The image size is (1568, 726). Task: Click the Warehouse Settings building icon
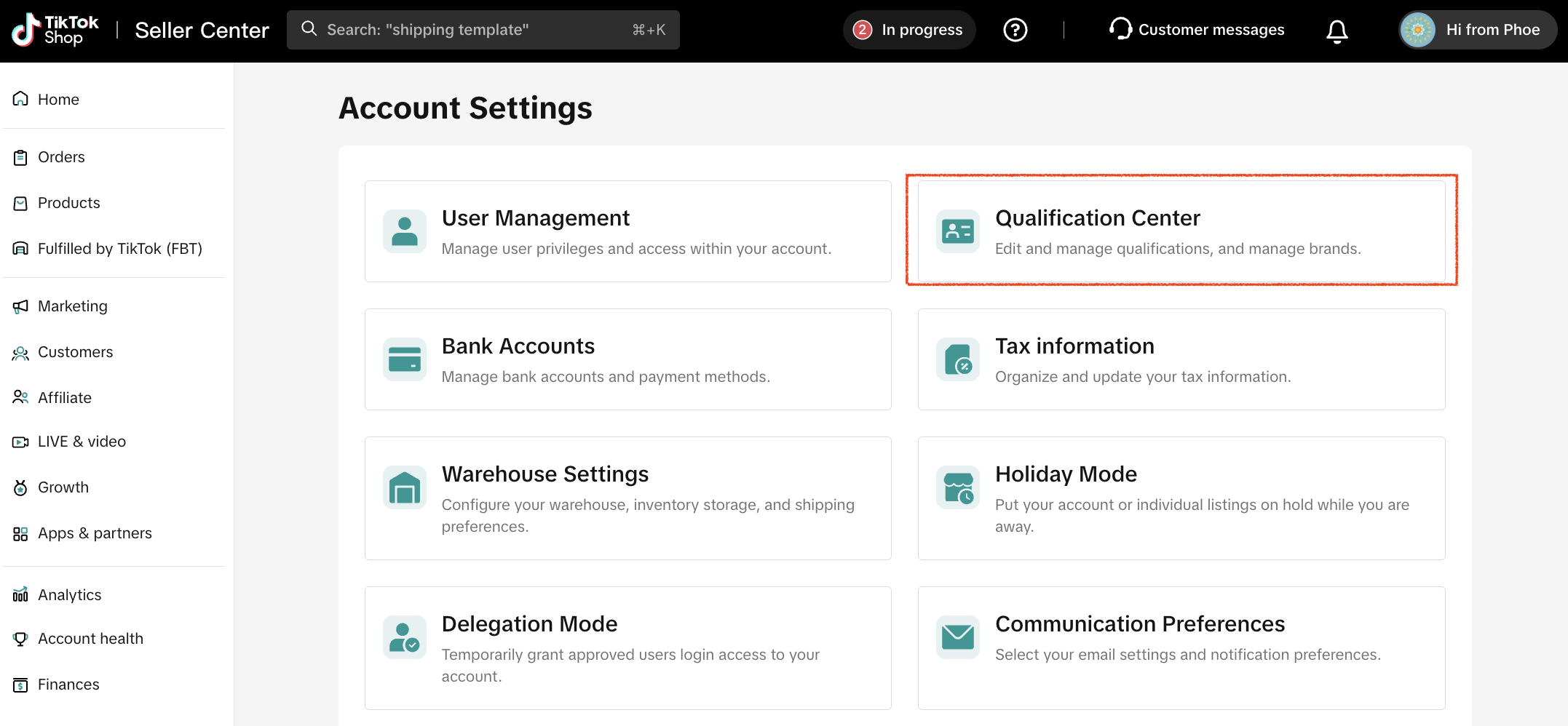404,487
